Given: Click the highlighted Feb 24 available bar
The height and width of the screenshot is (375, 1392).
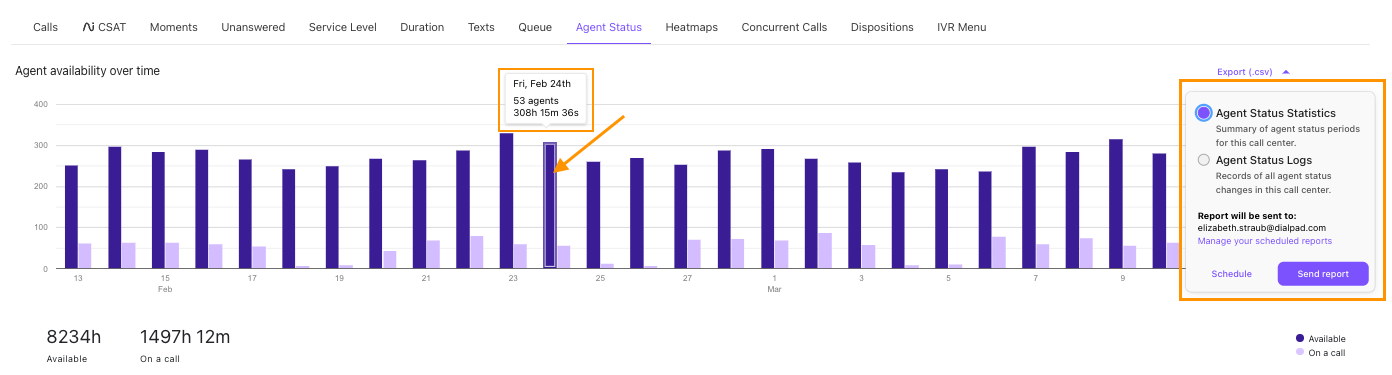Looking at the screenshot, I should (x=550, y=205).
